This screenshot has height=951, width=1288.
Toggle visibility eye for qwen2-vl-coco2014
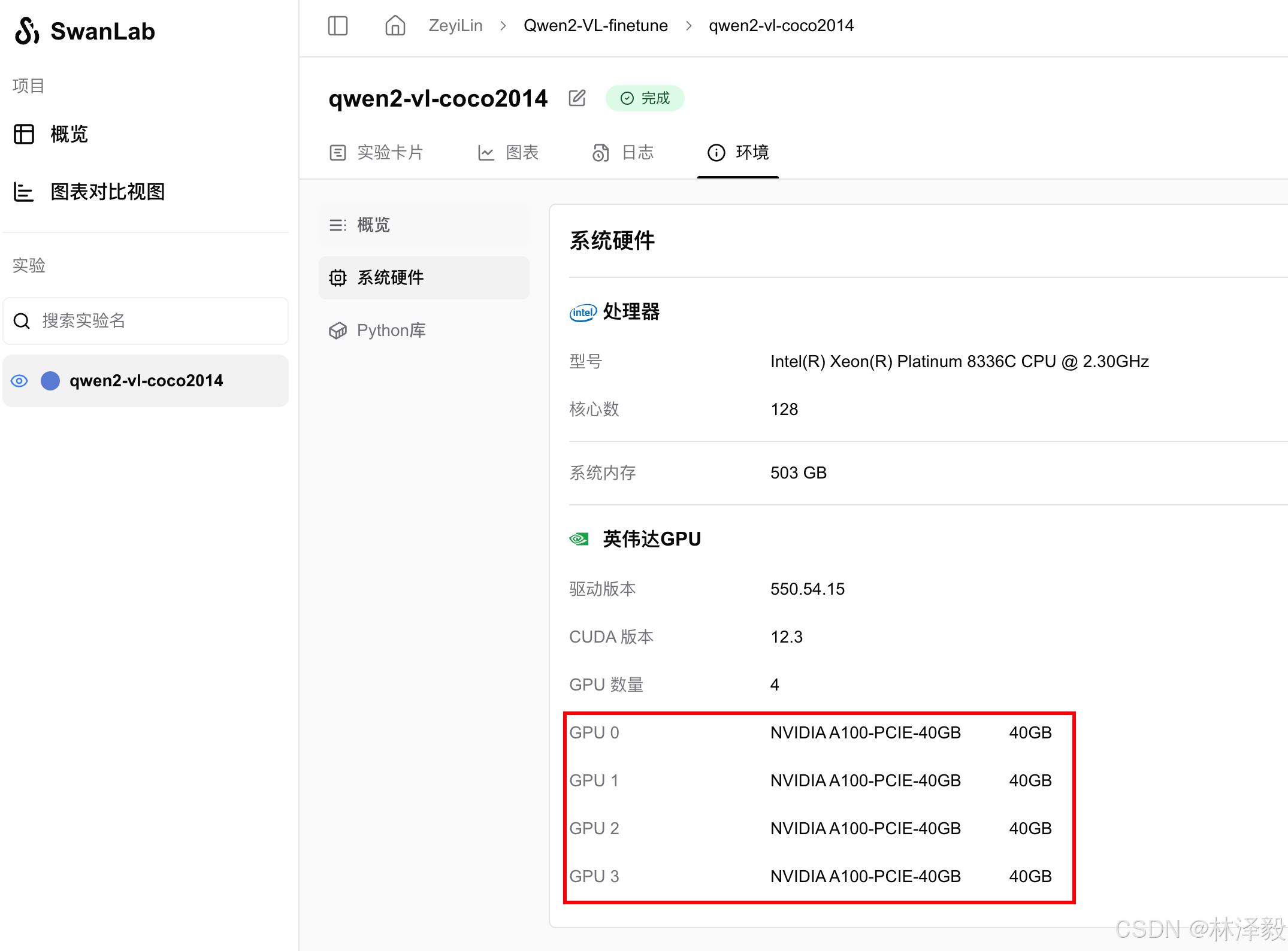pos(19,381)
